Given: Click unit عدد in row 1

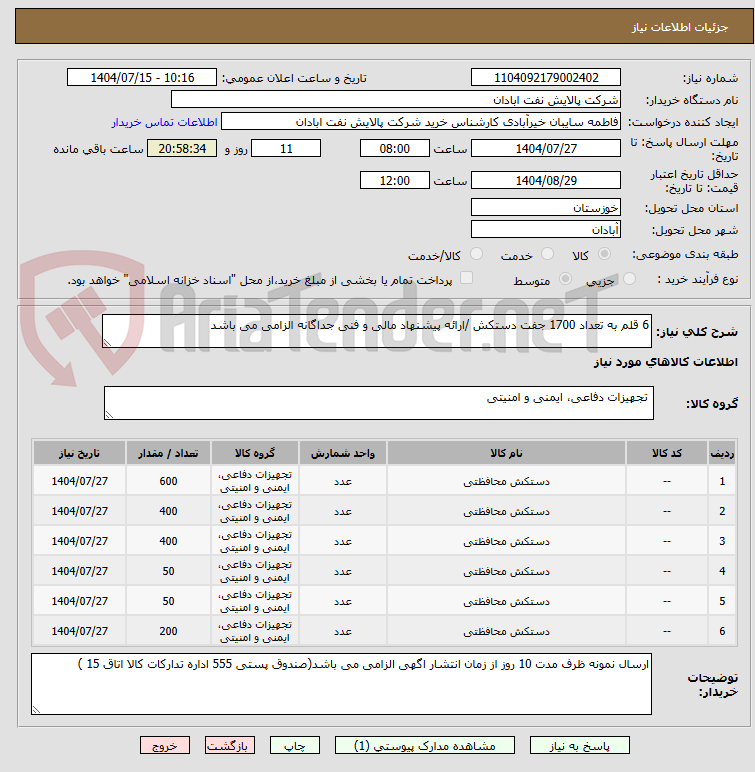Looking at the screenshot, I should tap(343, 482).
